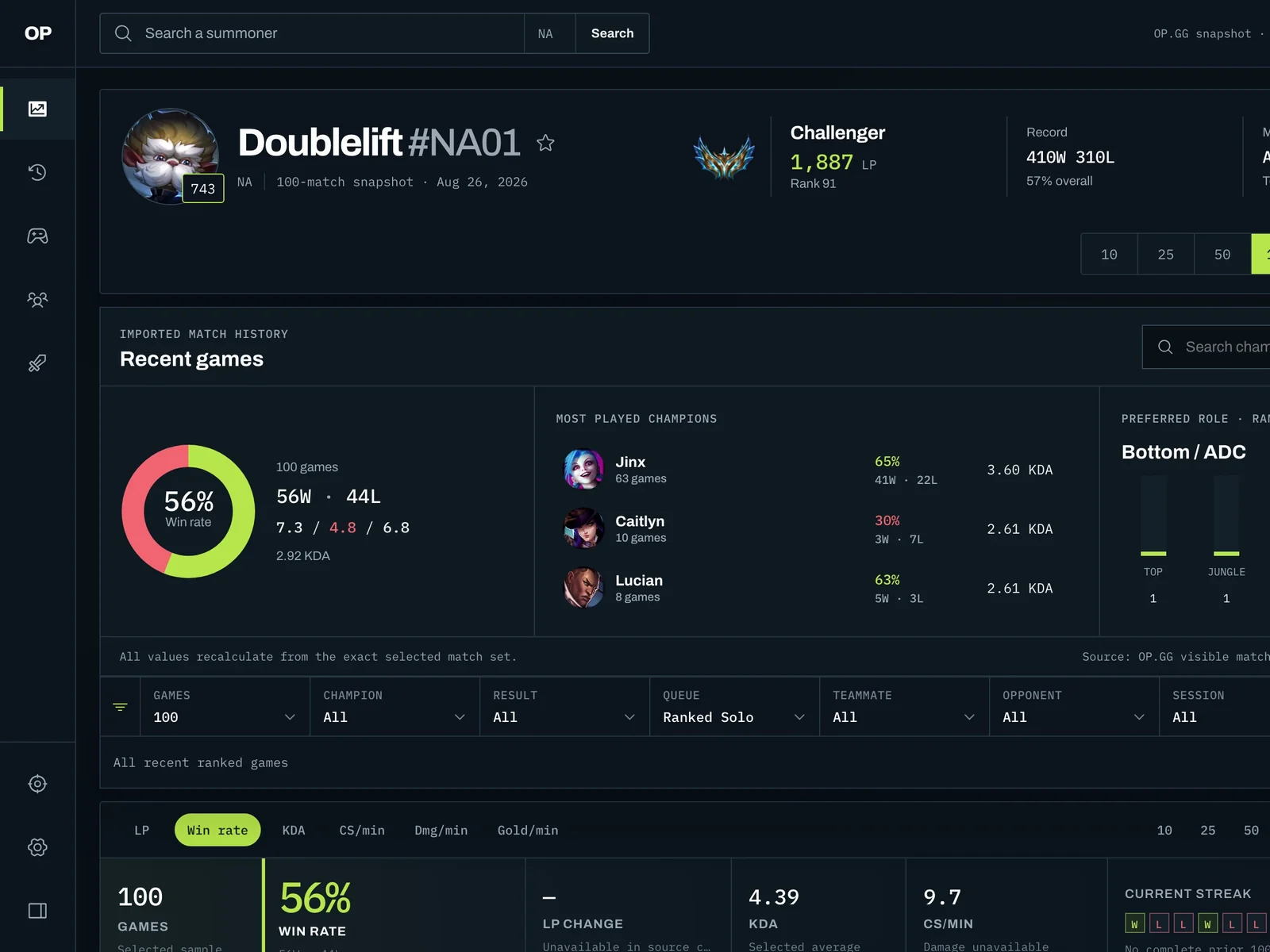Viewport: 1270px width, 952px height.
Task: Click Doublelift's profile avatar
Action: [170, 156]
